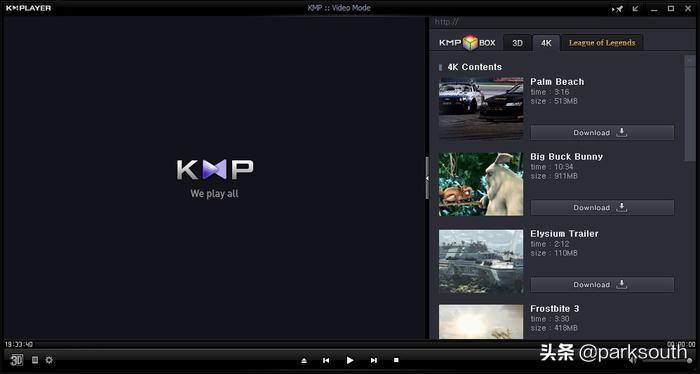Viewport: 700px width, 374px height.
Task: Open a file with the eject icon
Action: coord(304,360)
